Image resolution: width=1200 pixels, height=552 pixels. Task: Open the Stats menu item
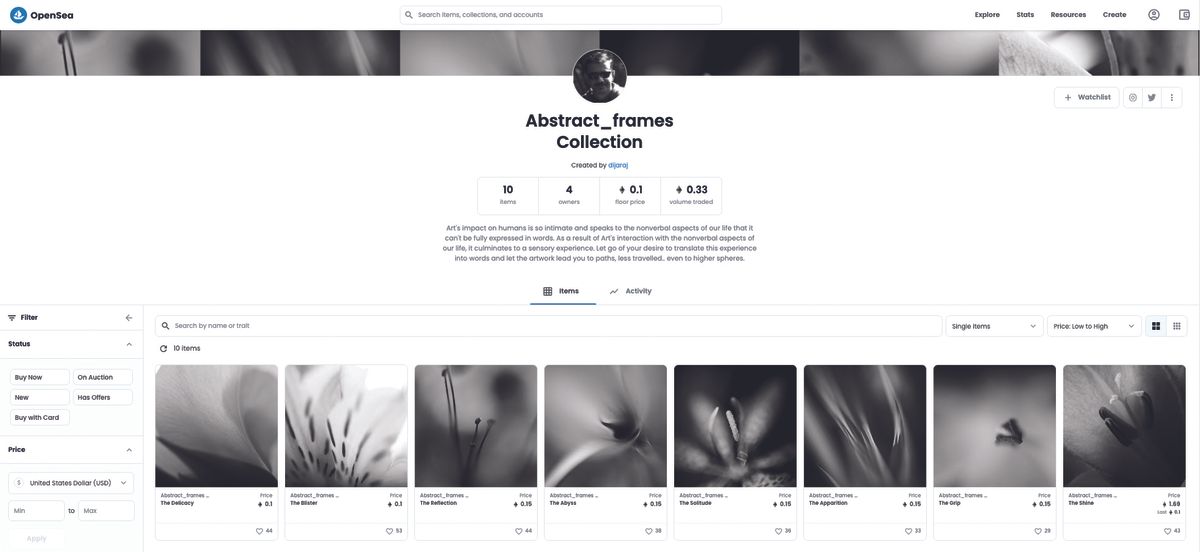point(1025,15)
